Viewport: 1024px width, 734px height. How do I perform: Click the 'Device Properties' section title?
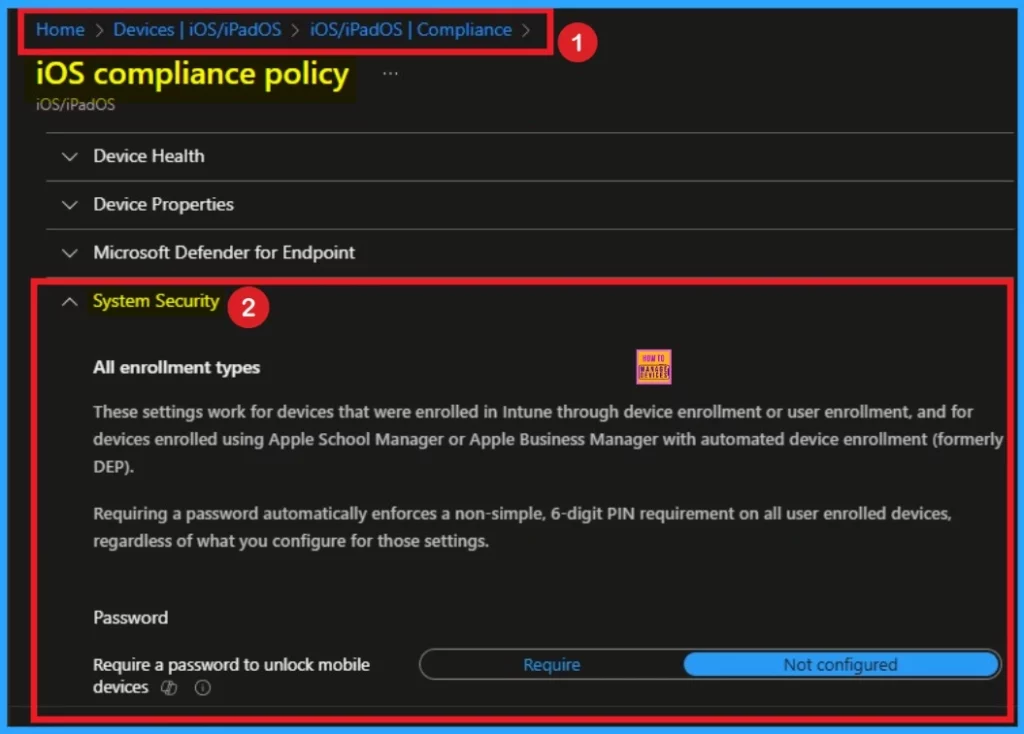pos(163,204)
